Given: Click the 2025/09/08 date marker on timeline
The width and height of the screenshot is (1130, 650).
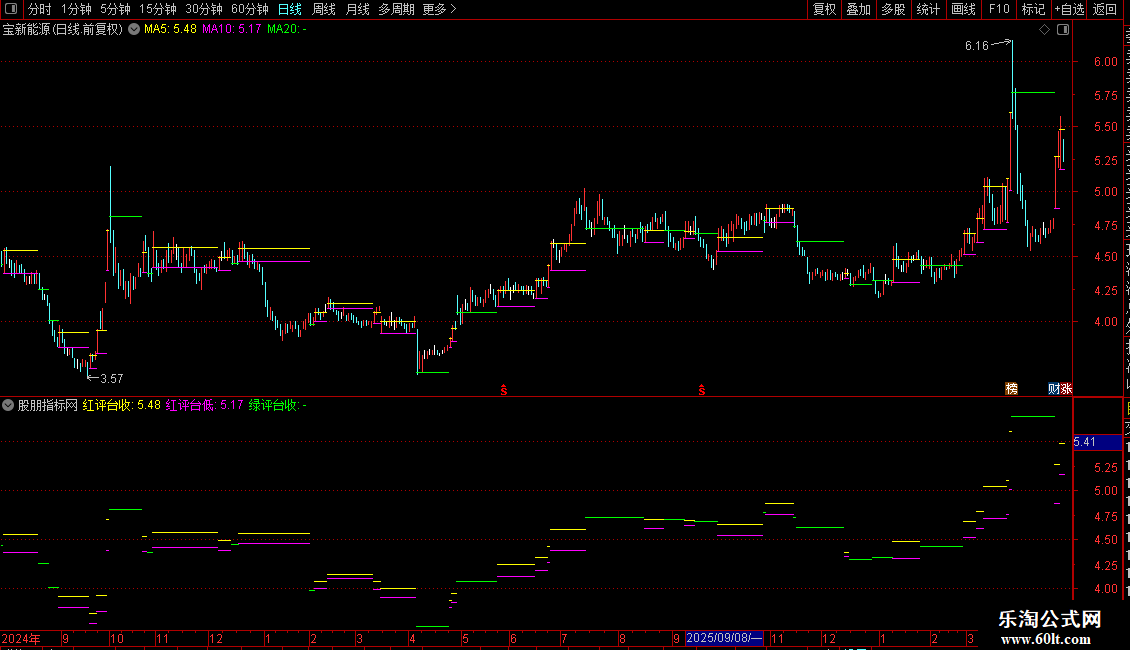Looking at the screenshot, I should [724, 638].
